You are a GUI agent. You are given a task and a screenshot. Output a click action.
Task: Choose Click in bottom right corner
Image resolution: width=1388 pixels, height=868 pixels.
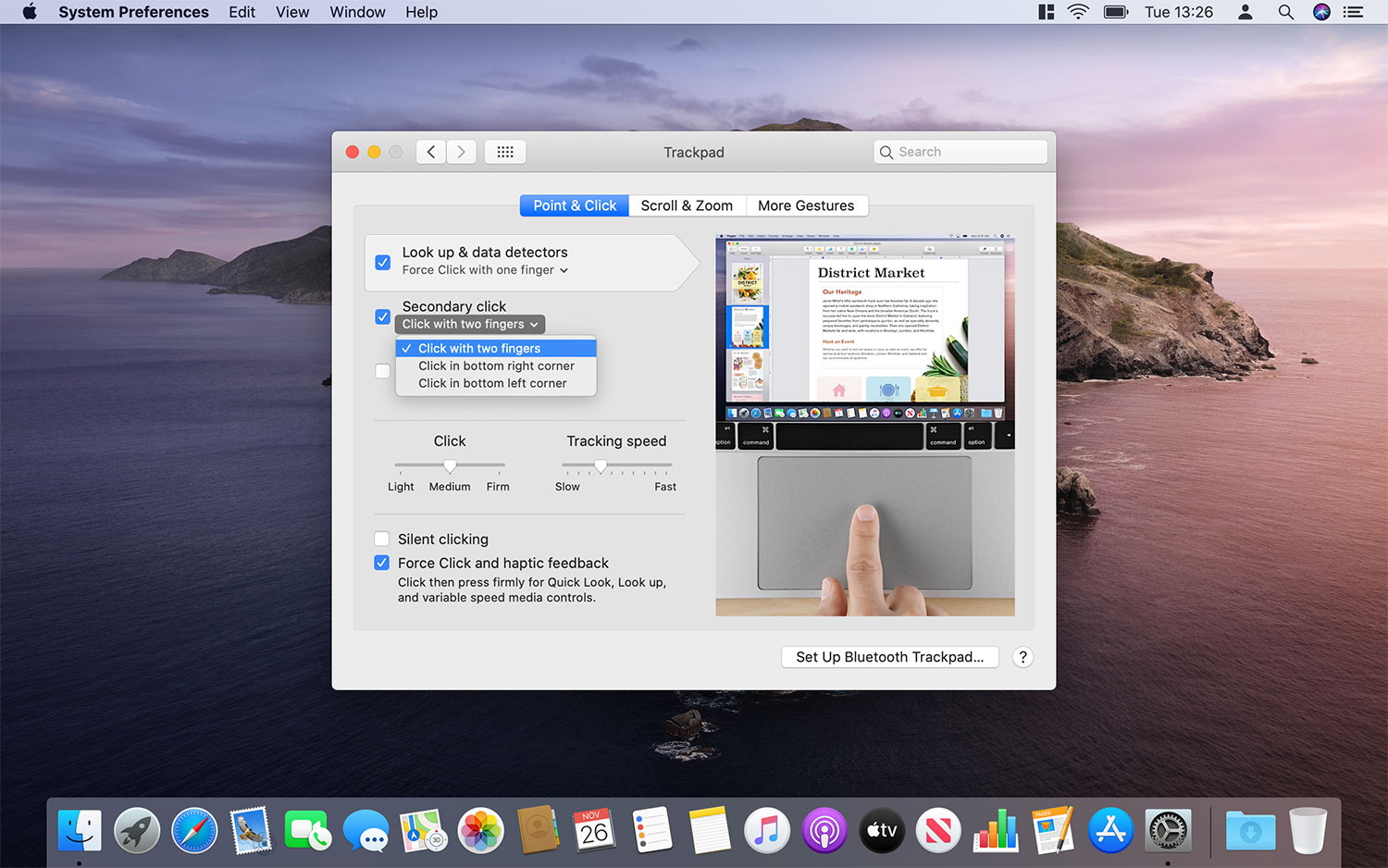click(496, 366)
